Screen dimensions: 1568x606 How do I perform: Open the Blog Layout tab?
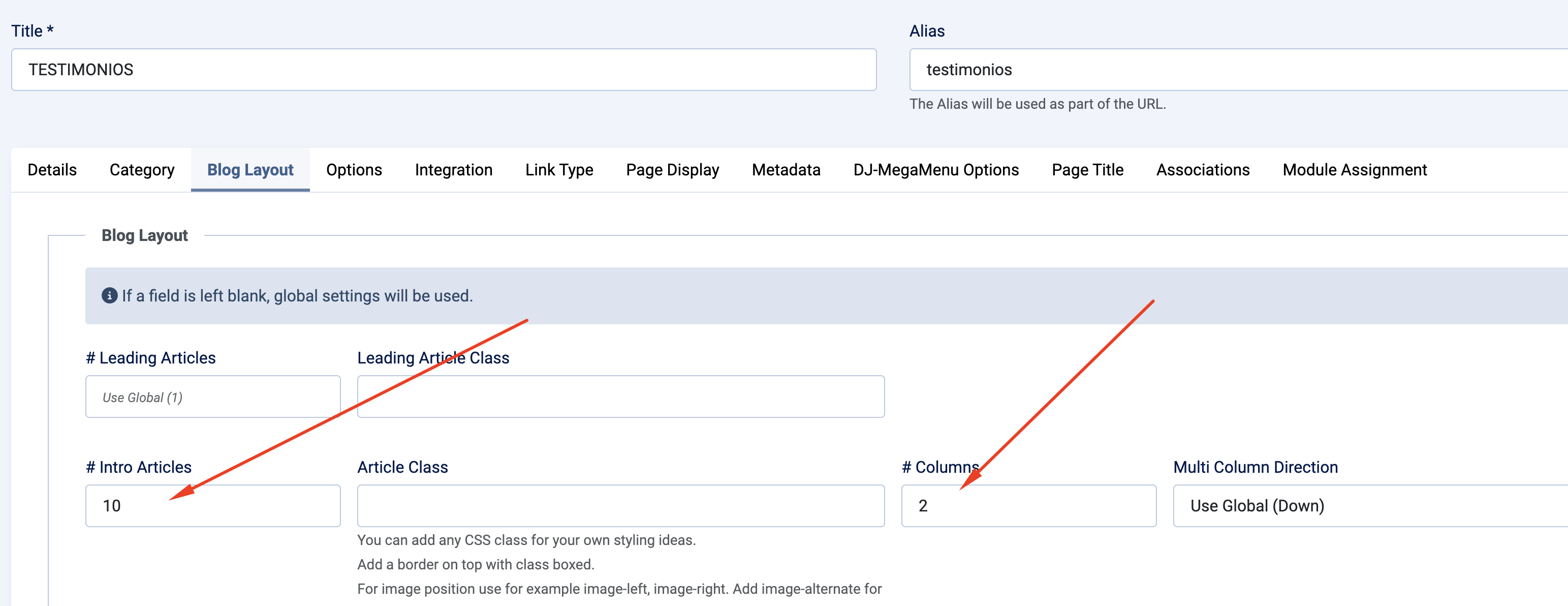click(249, 170)
